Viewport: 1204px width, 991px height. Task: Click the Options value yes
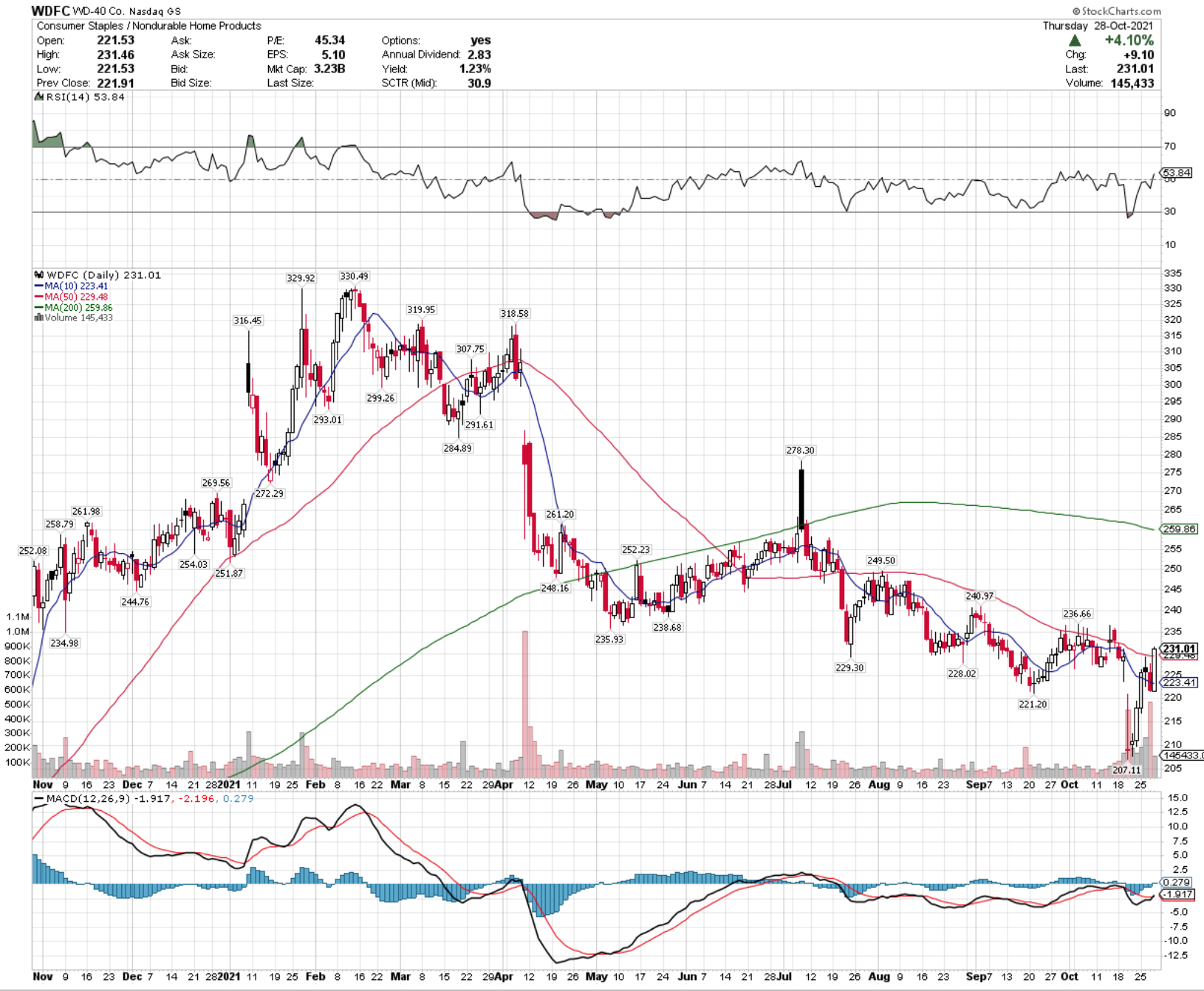481,41
